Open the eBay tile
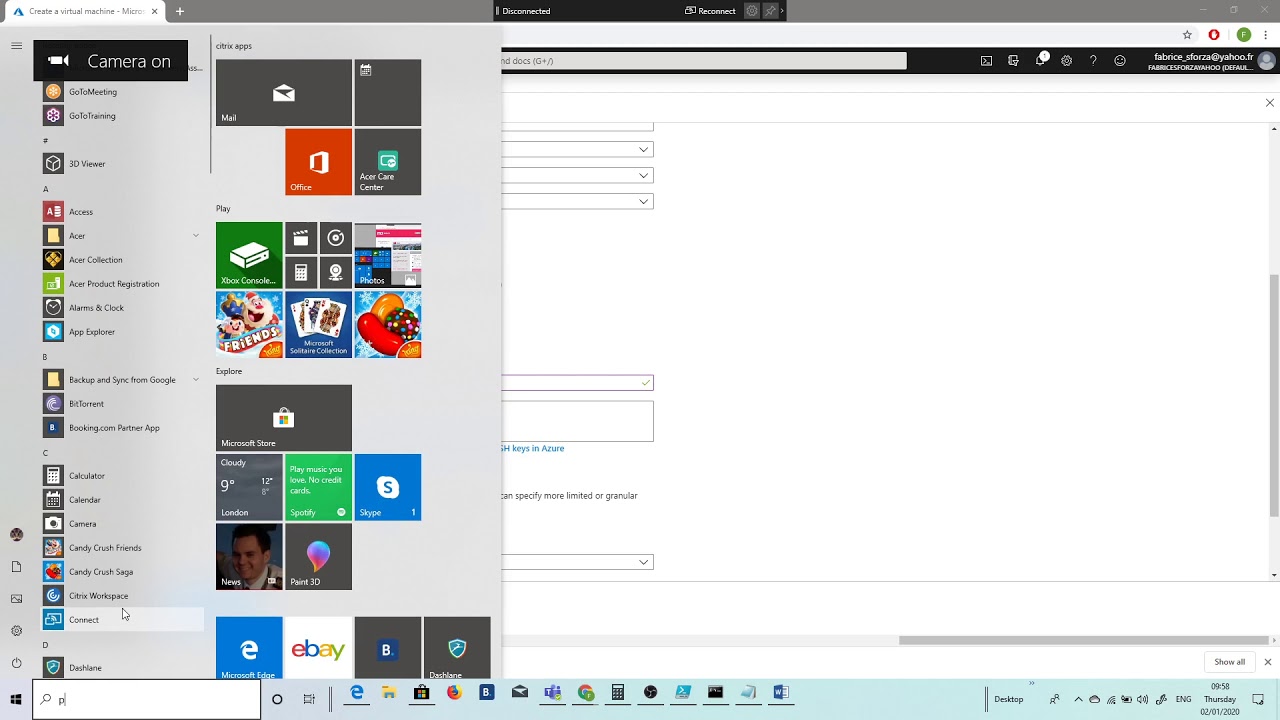The width and height of the screenshot is (1280, 720). (x=318, y=648)
